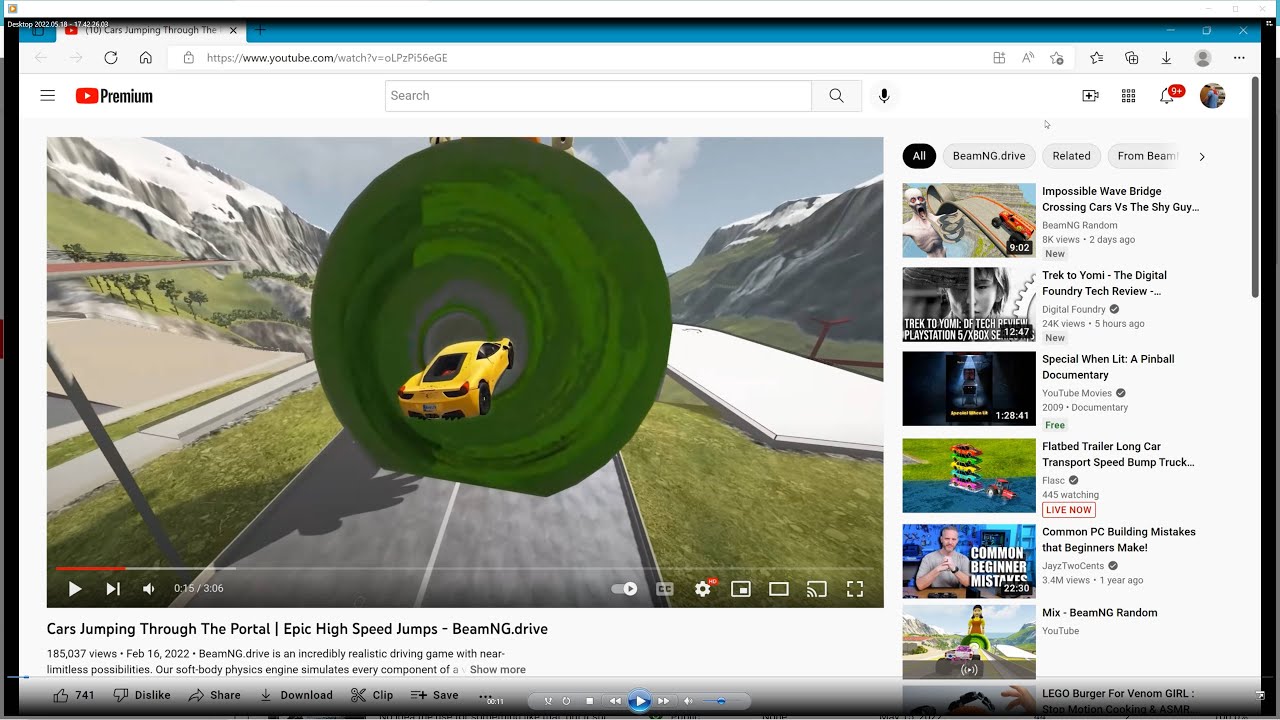Save video to a playlist
The width and height of the screenshot is (1280, 720).
click(434, 695)
